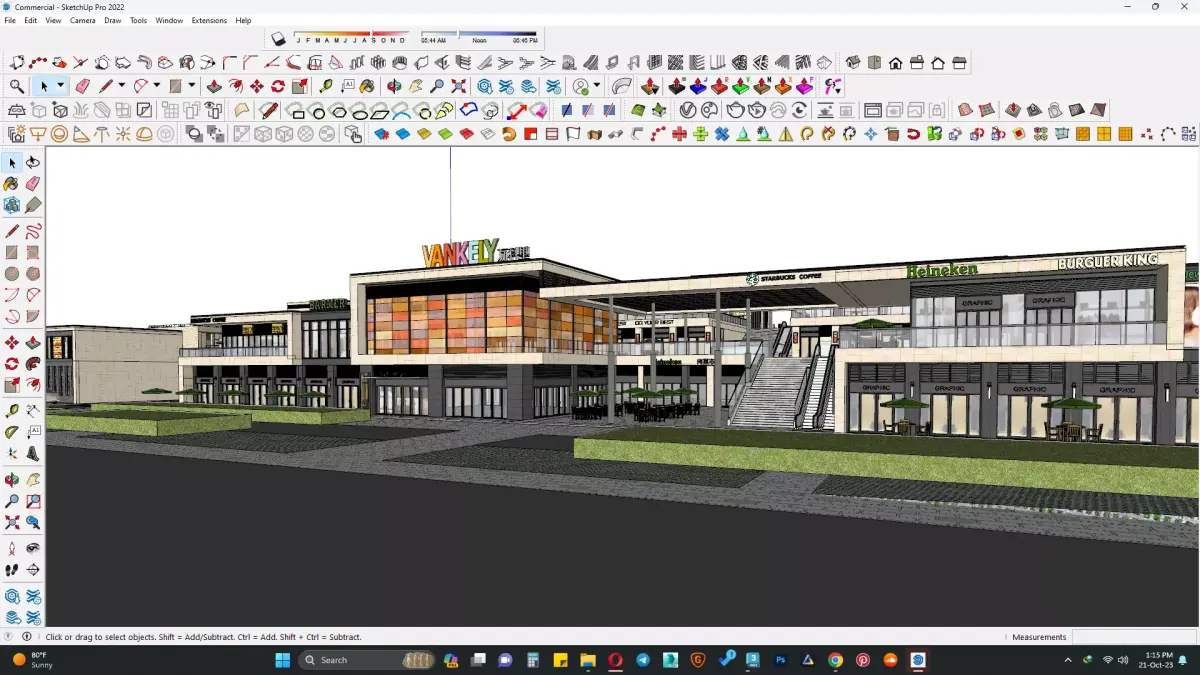Open the Camera menu
This screenshot has height=675, width=1200.
coord(83,20)
